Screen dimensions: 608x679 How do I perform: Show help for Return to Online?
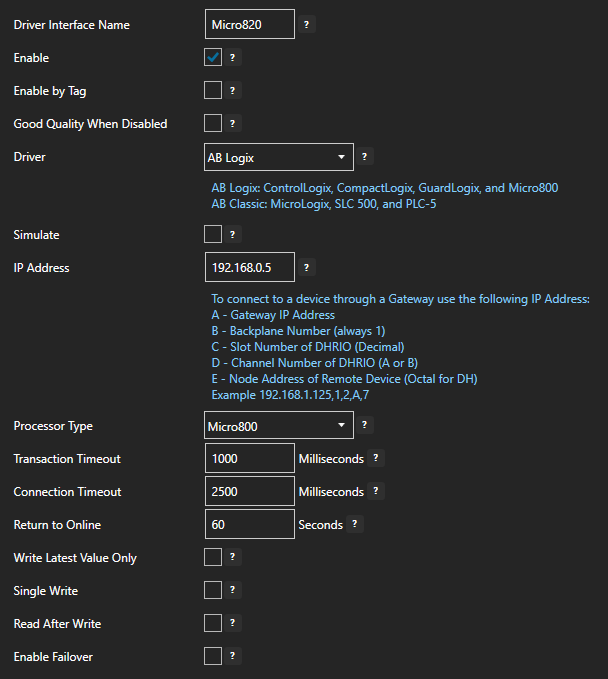(355, 524)
